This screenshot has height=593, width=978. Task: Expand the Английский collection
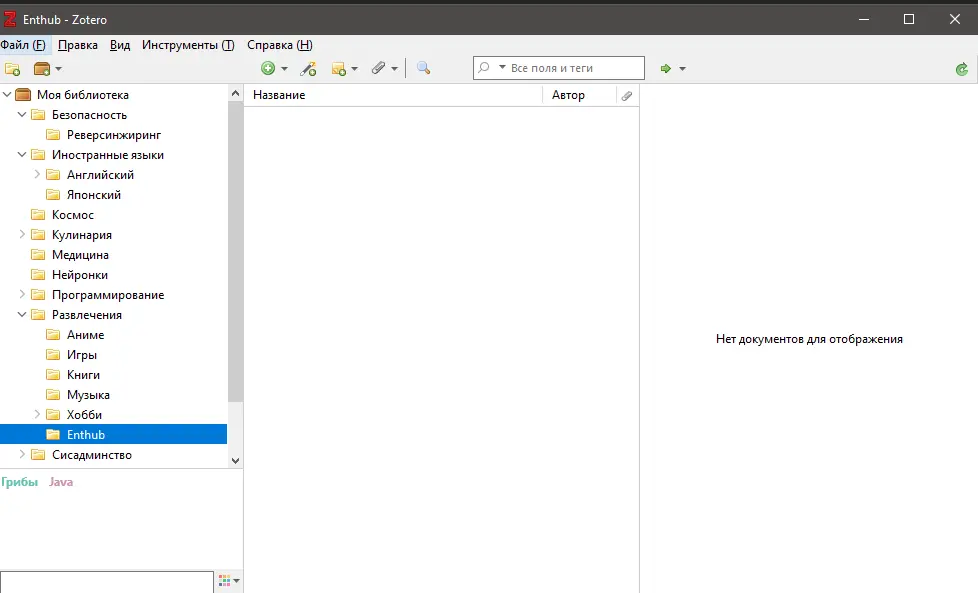37,175
